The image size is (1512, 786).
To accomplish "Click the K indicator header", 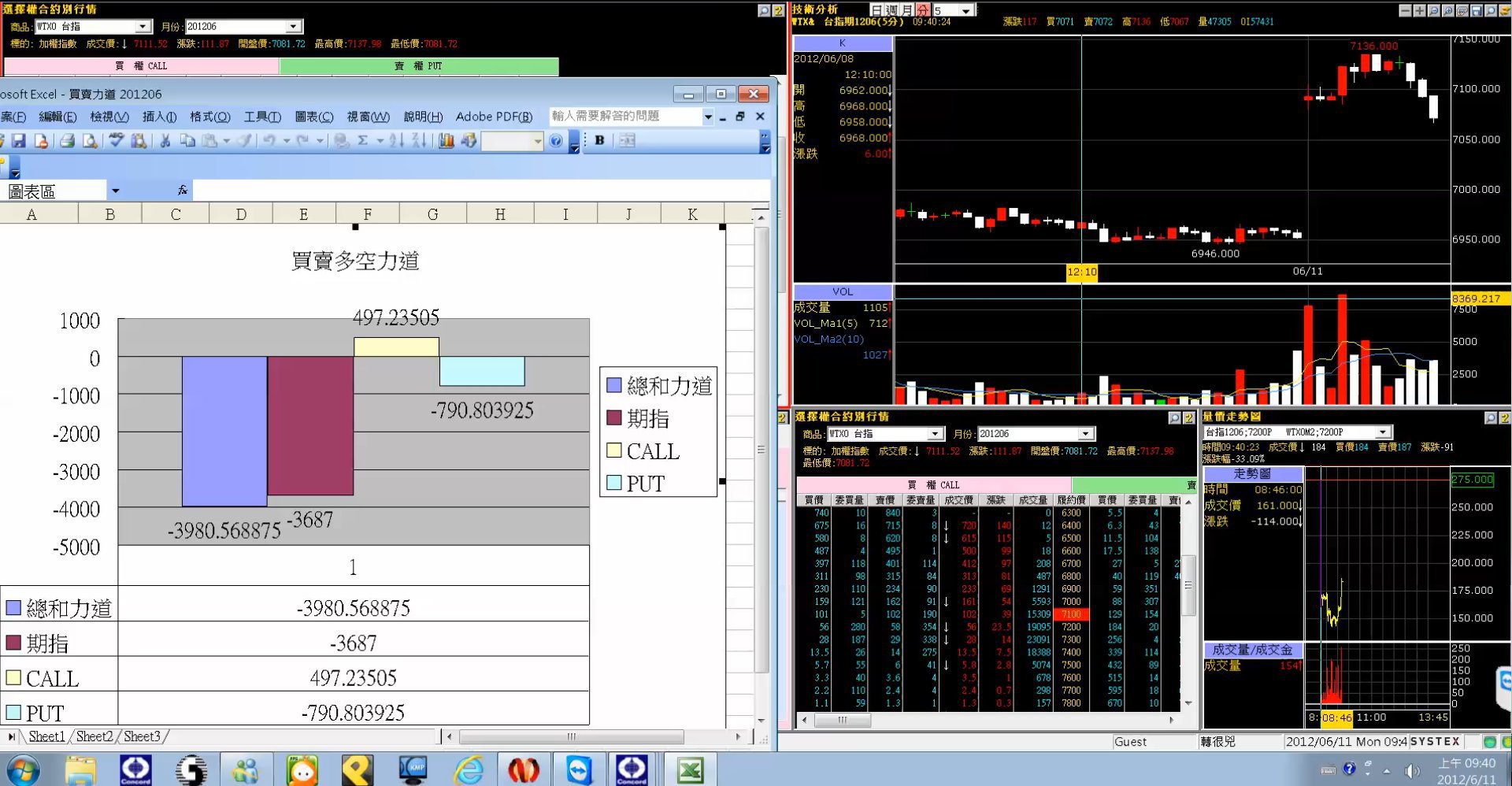I will (x=843, y=43).
